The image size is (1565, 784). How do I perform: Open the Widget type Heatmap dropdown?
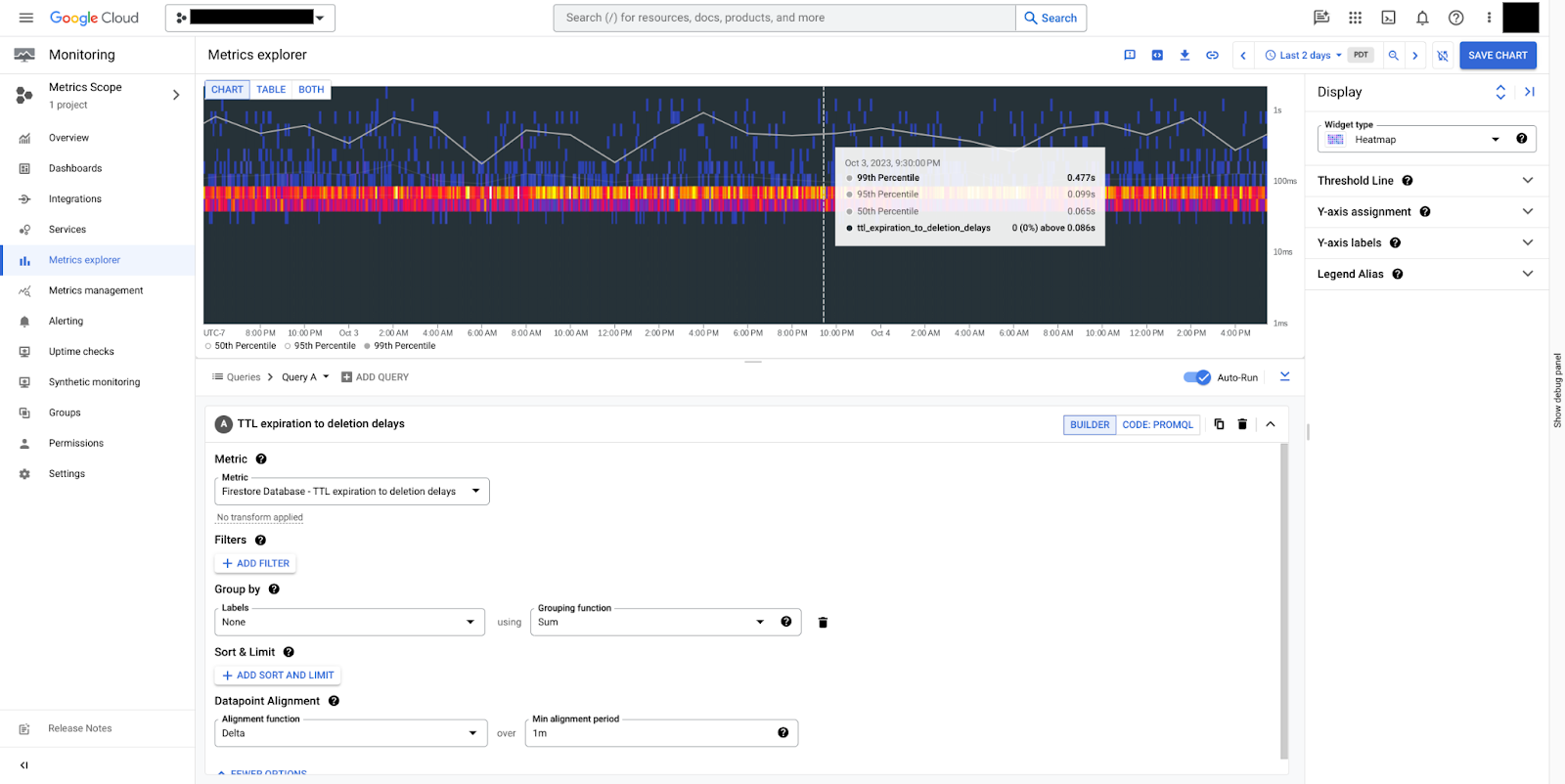(x=1425, y=140)
